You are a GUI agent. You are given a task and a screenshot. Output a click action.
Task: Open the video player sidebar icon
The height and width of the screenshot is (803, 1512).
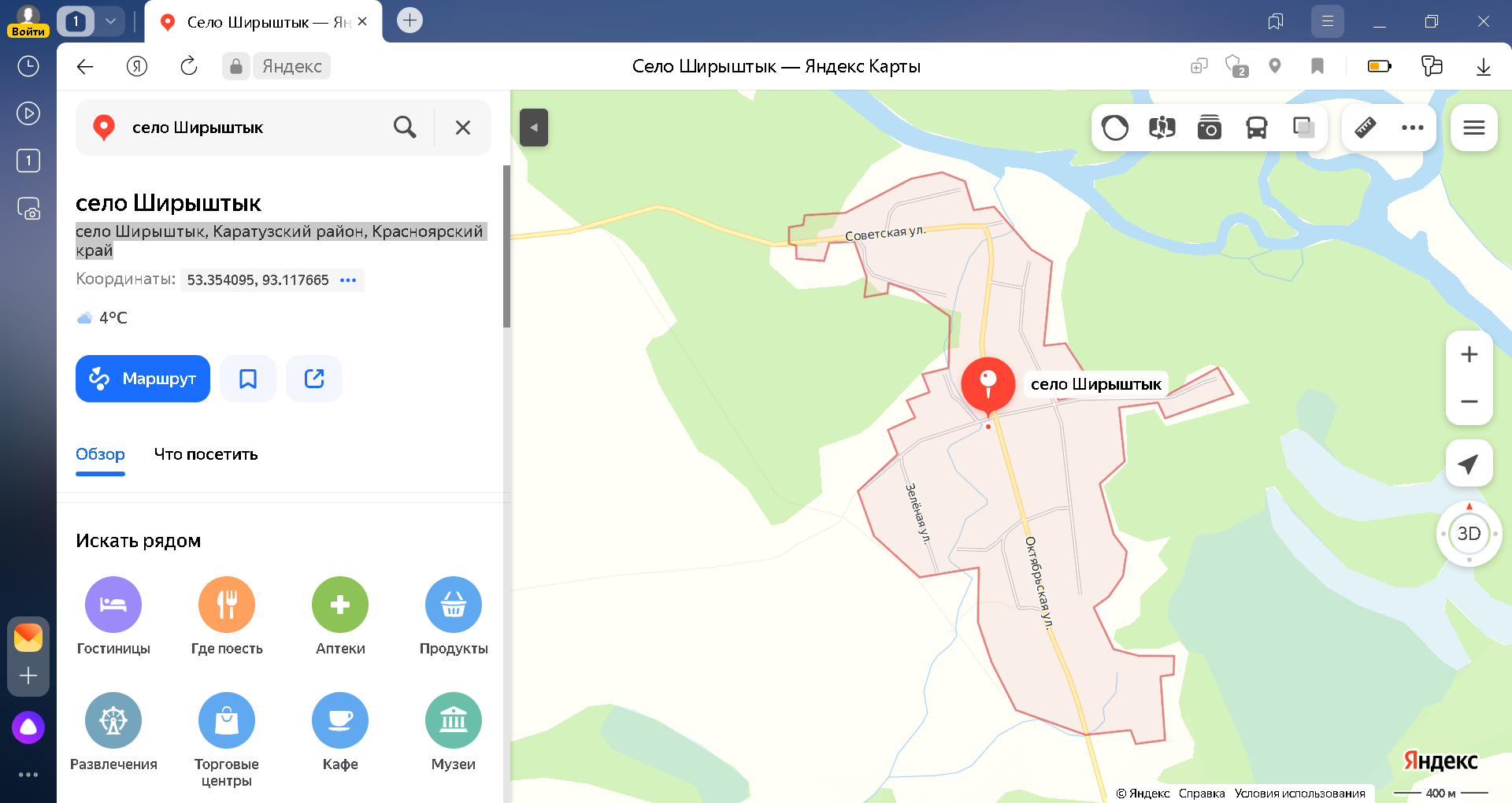point(28,113)
